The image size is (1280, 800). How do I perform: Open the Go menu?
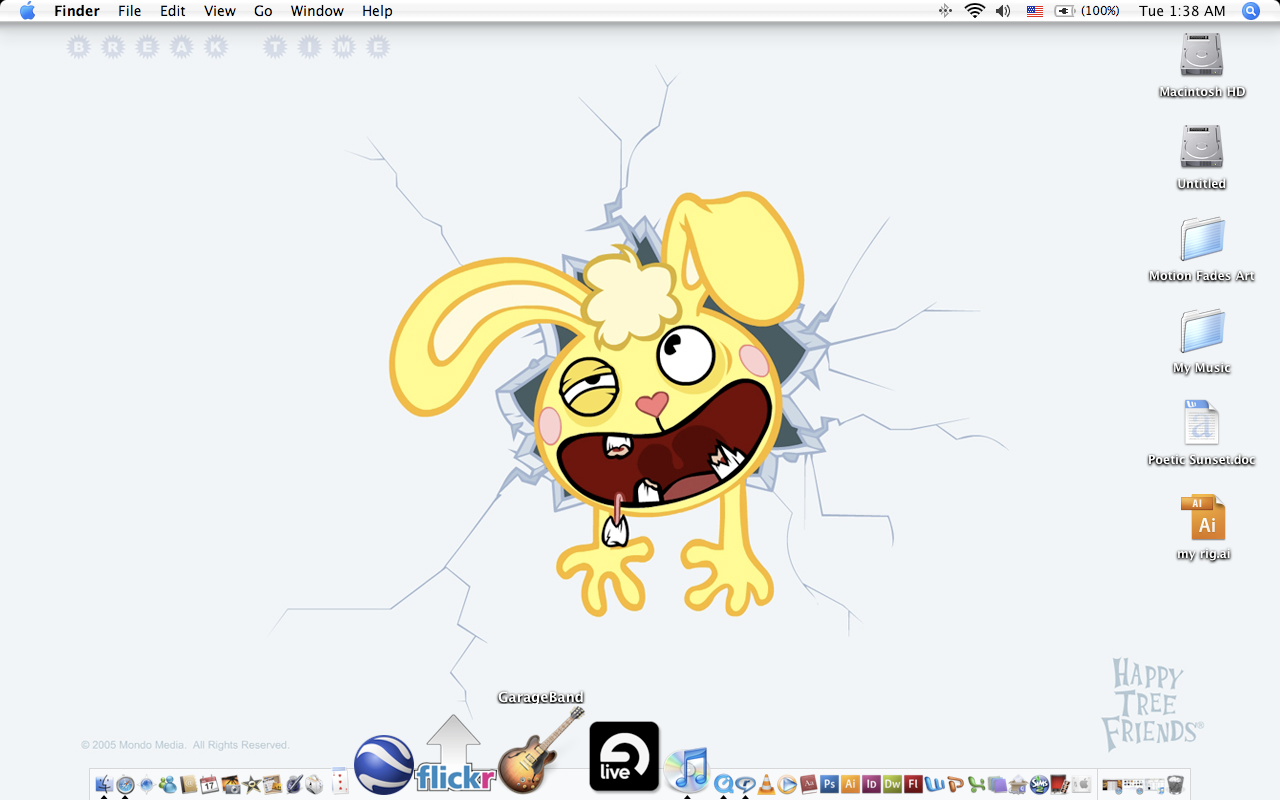pyautogui.click(x=263, y=11)
